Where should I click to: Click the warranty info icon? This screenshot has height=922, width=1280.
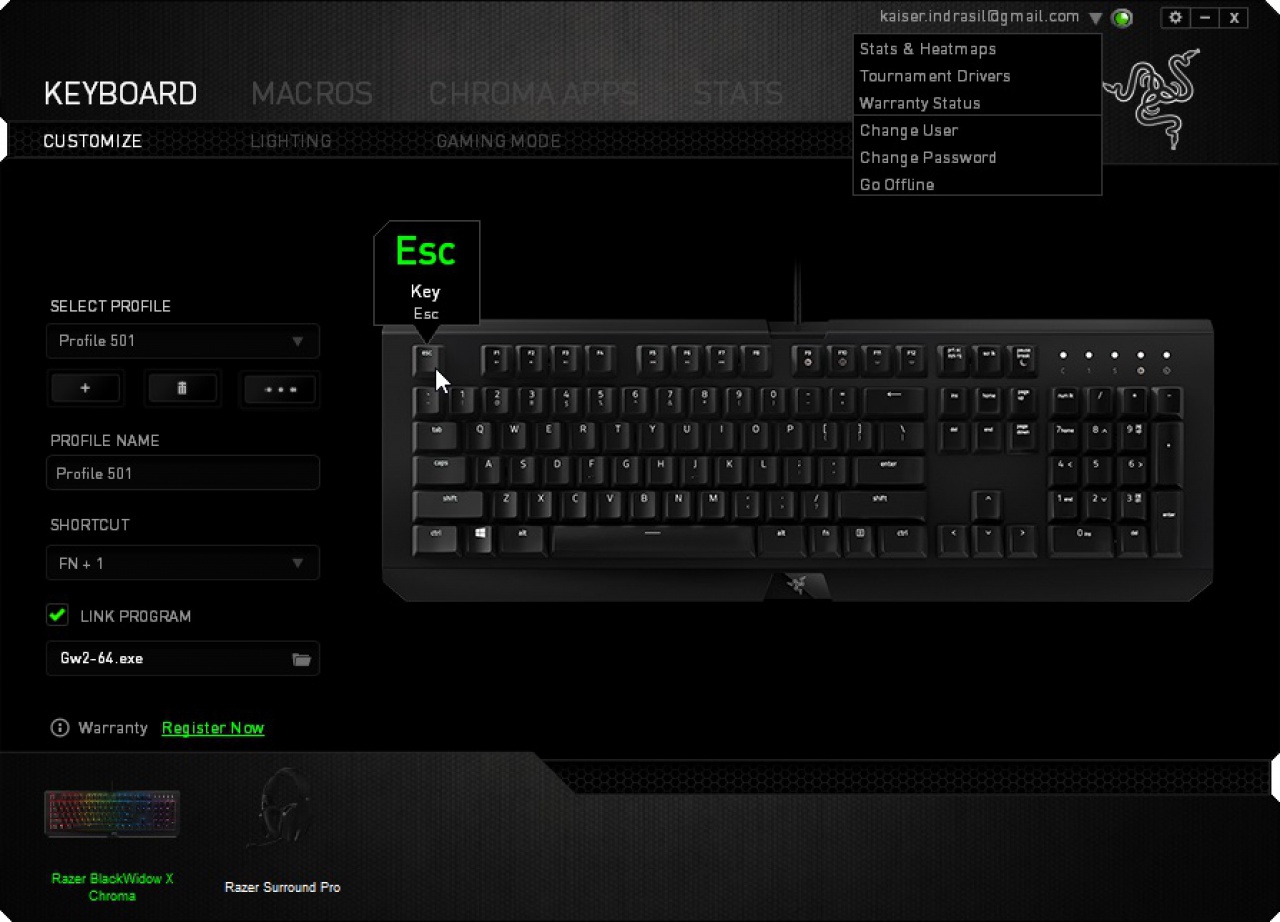[60, 728]
